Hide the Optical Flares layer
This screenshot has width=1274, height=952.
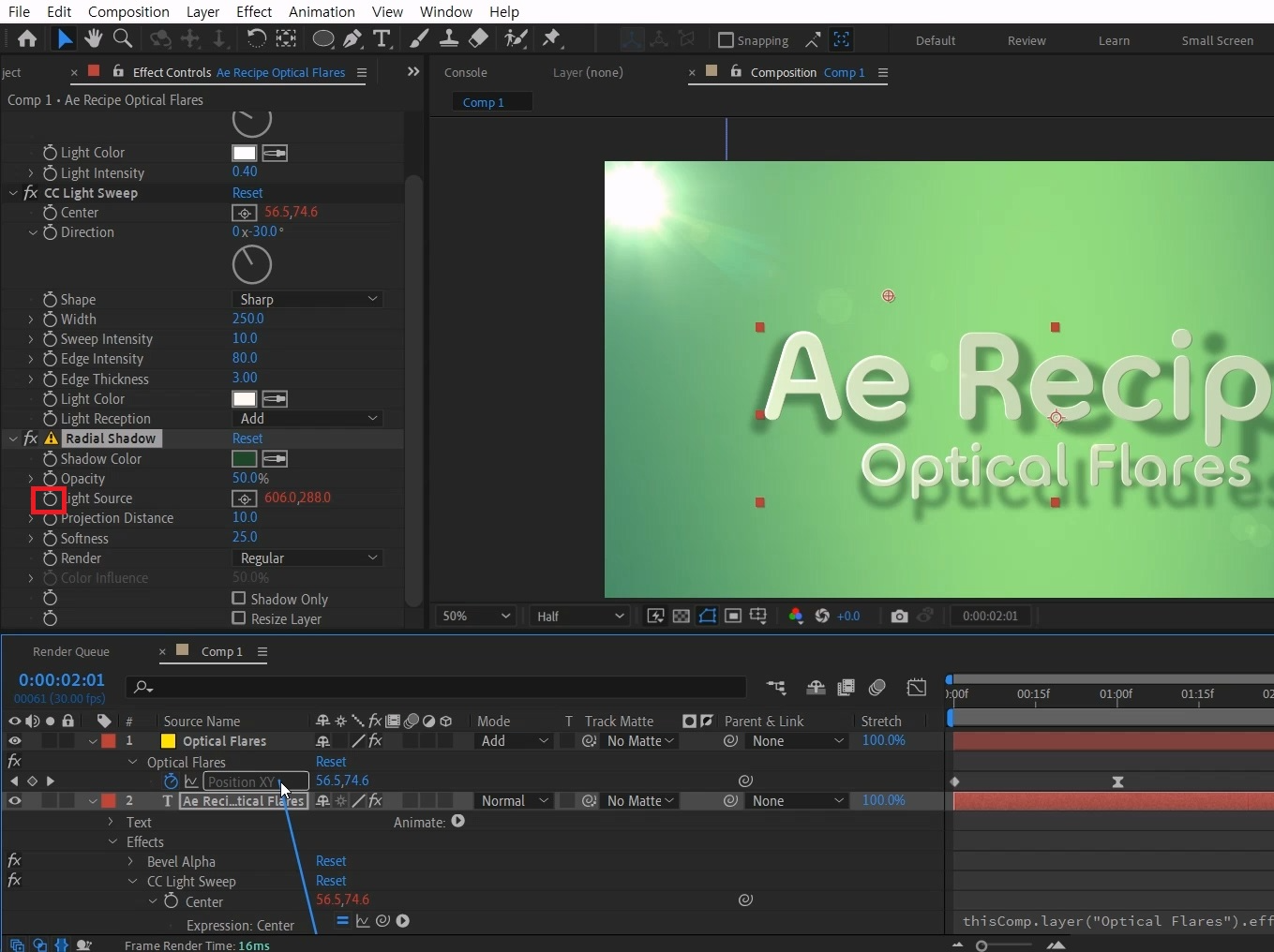pos(14,741)
